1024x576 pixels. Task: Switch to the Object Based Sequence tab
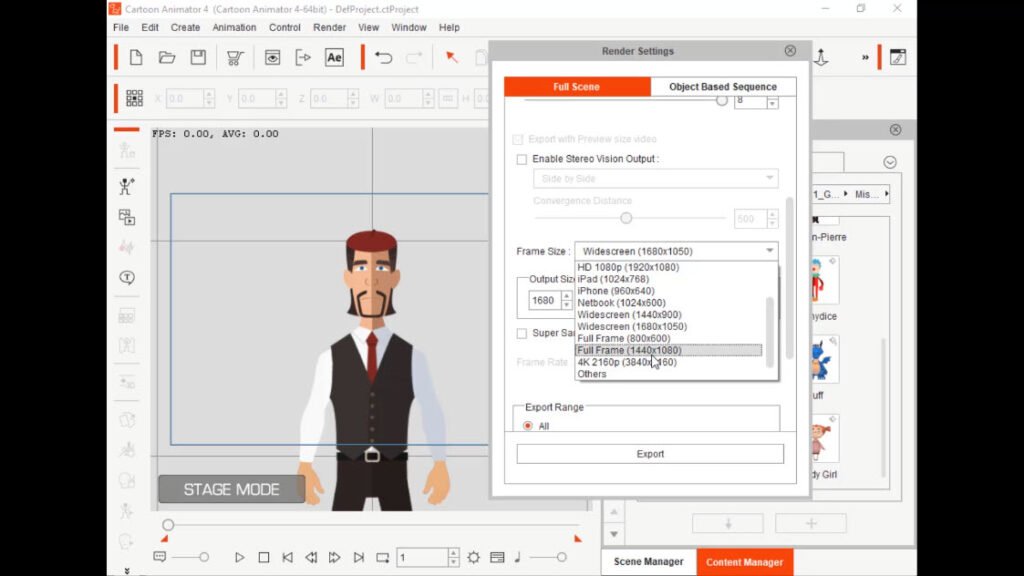(723, 86)
